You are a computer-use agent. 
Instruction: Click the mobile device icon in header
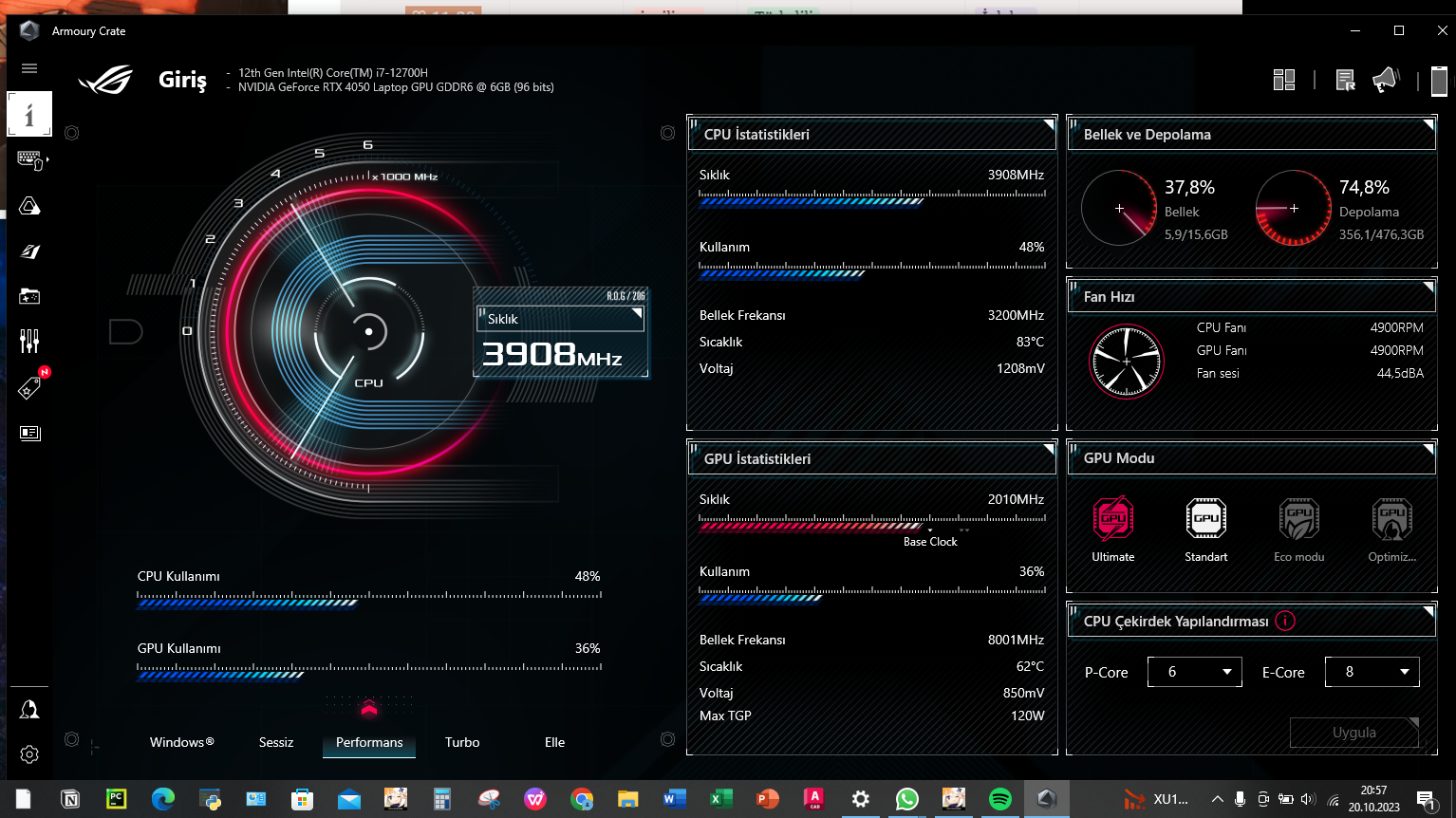tap(1439, 81)
